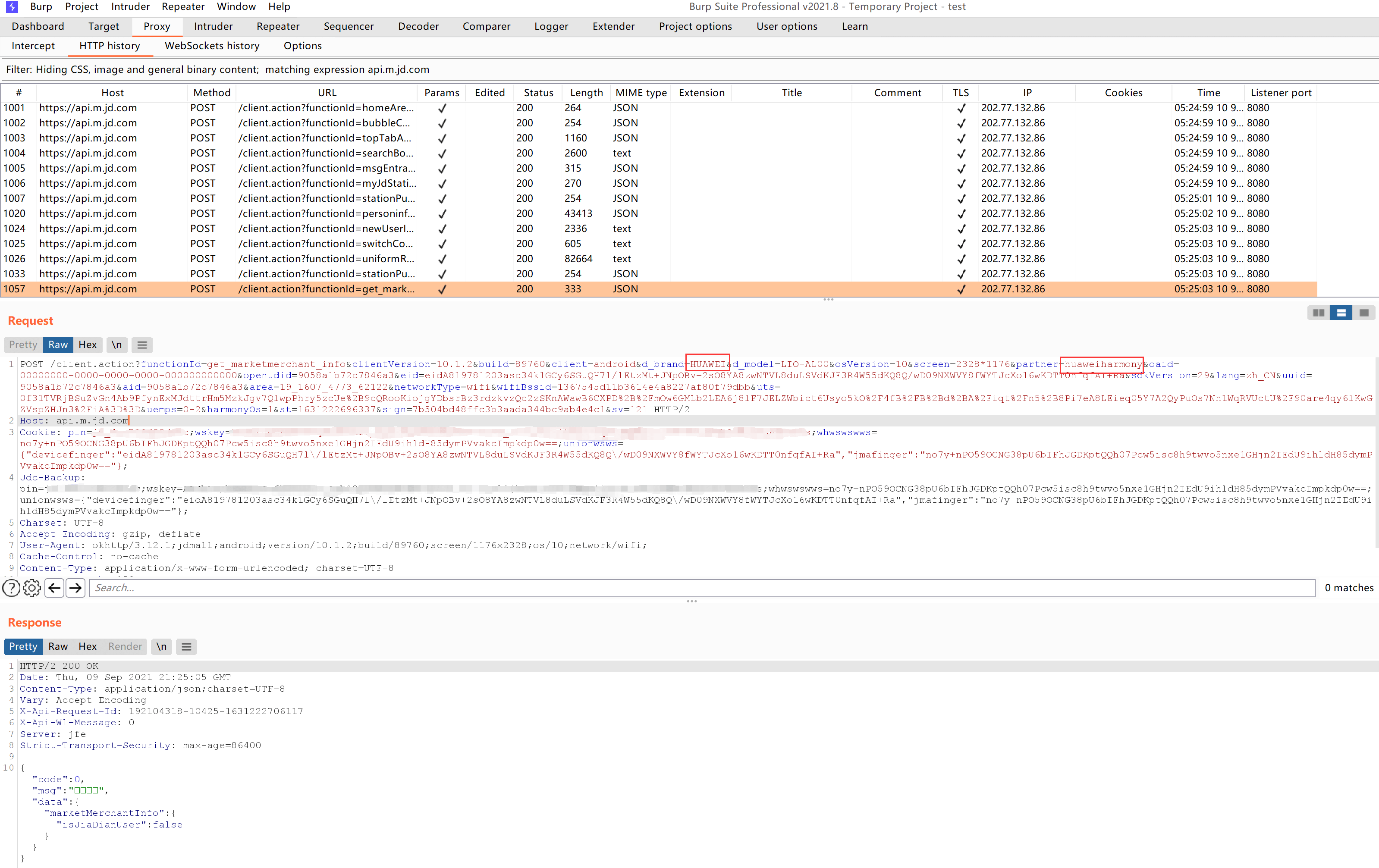
Task: Open search settings gear icon
Action: tap(32, 588)
